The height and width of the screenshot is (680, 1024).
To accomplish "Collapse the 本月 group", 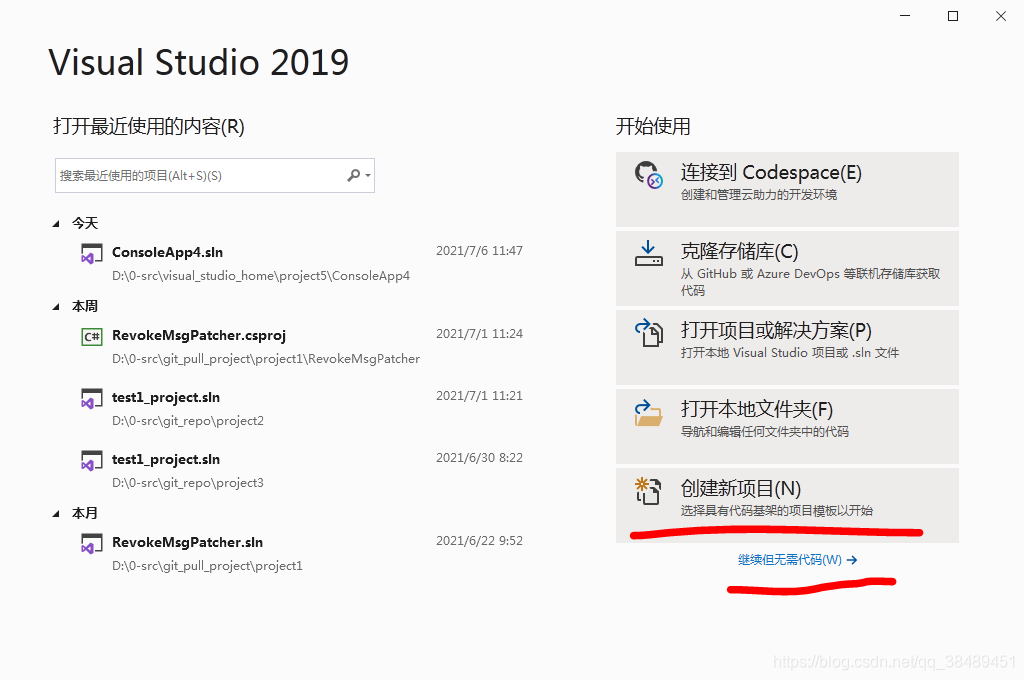I will coord(56,513).
